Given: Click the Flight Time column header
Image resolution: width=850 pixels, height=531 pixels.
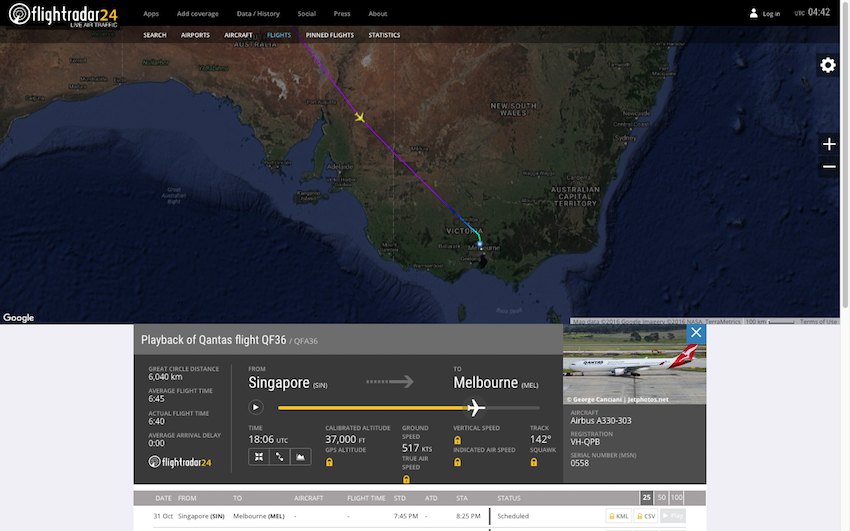Looking at the screenshot, I should coord(366,498).
